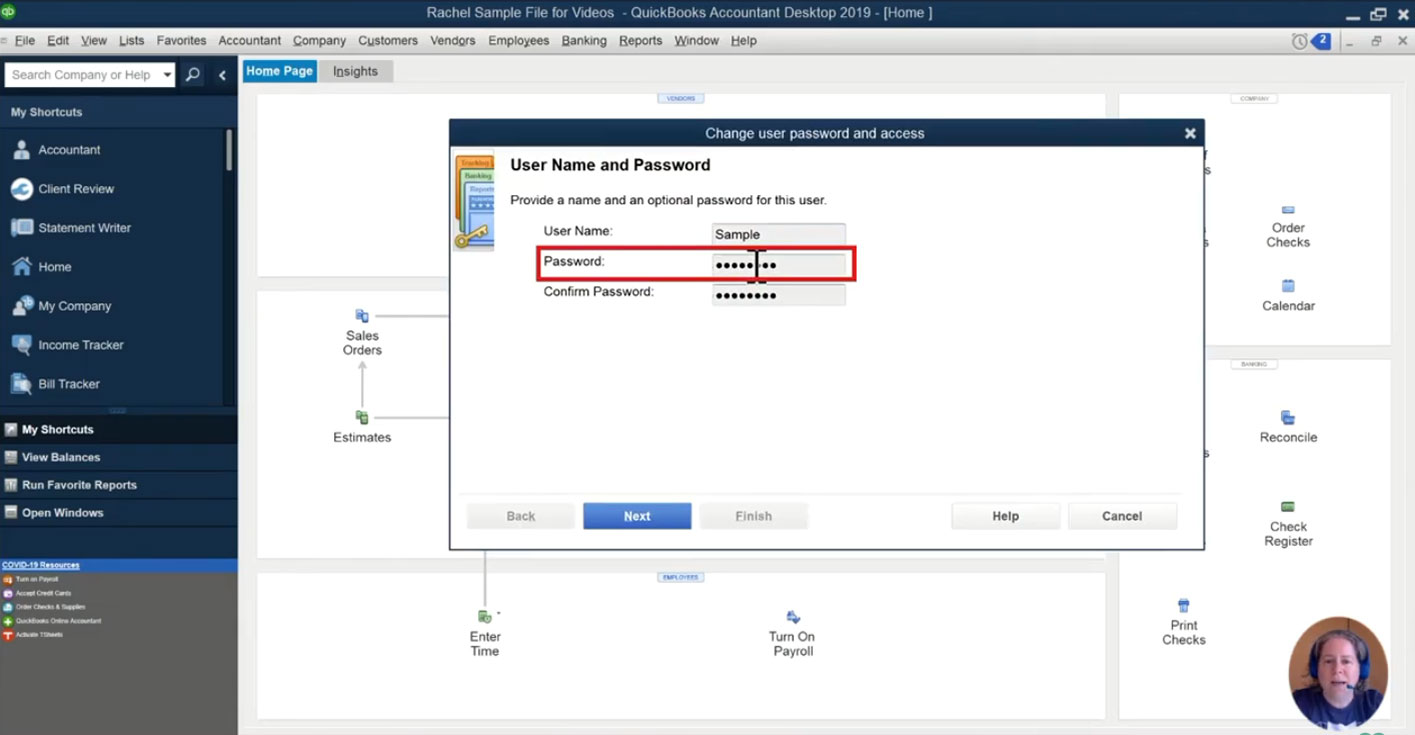Click the Activate TSheets link

coord(39,635)
